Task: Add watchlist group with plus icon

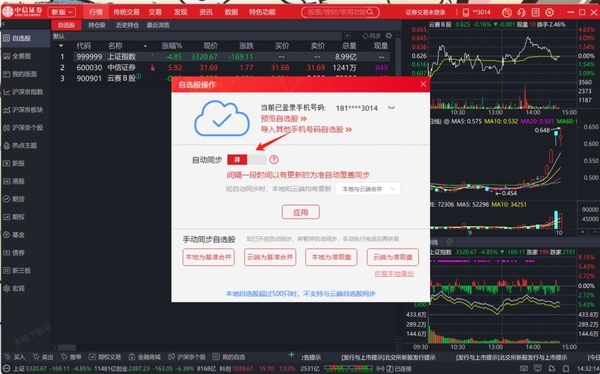Action: point(347,36)
